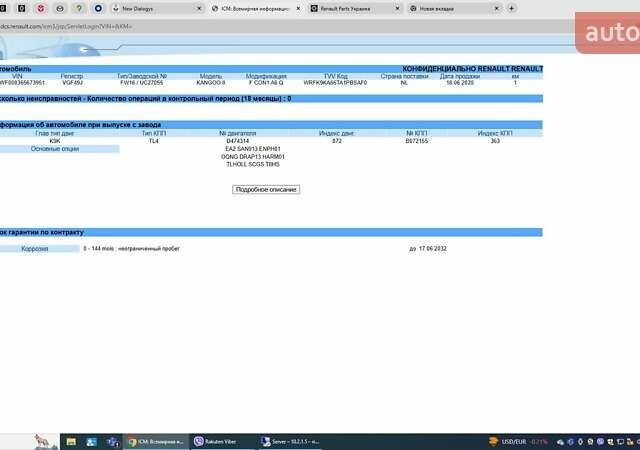Select the warranty end date 17.06.2032
The height and width of the screenshot is (450, 640).
(x=433, y=249)
